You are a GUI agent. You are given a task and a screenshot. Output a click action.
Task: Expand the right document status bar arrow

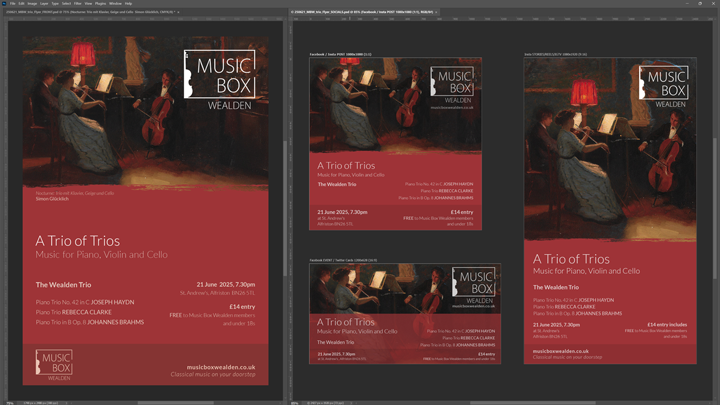(x=351, y=403)
